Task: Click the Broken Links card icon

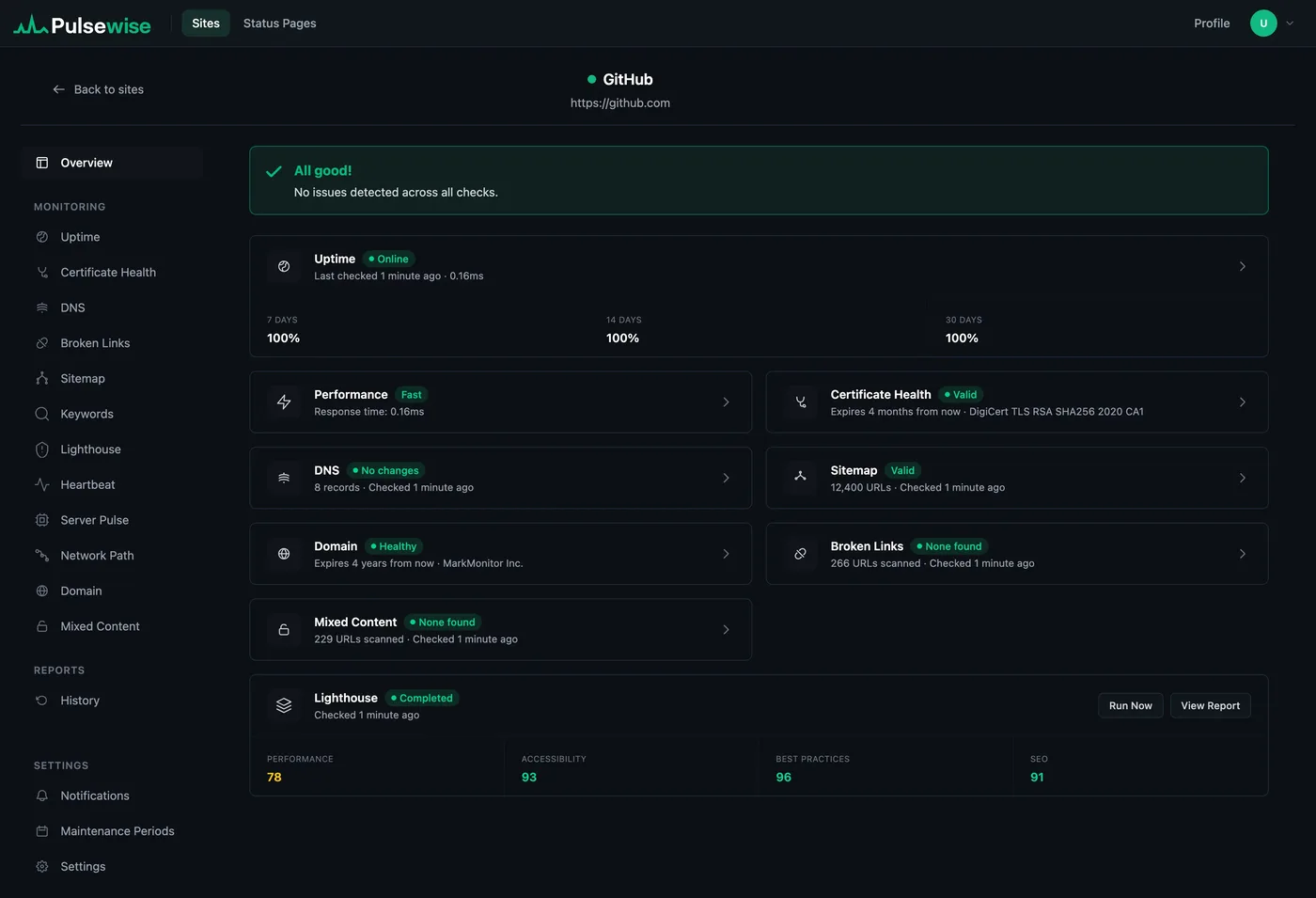Action: tap(801, 554)
